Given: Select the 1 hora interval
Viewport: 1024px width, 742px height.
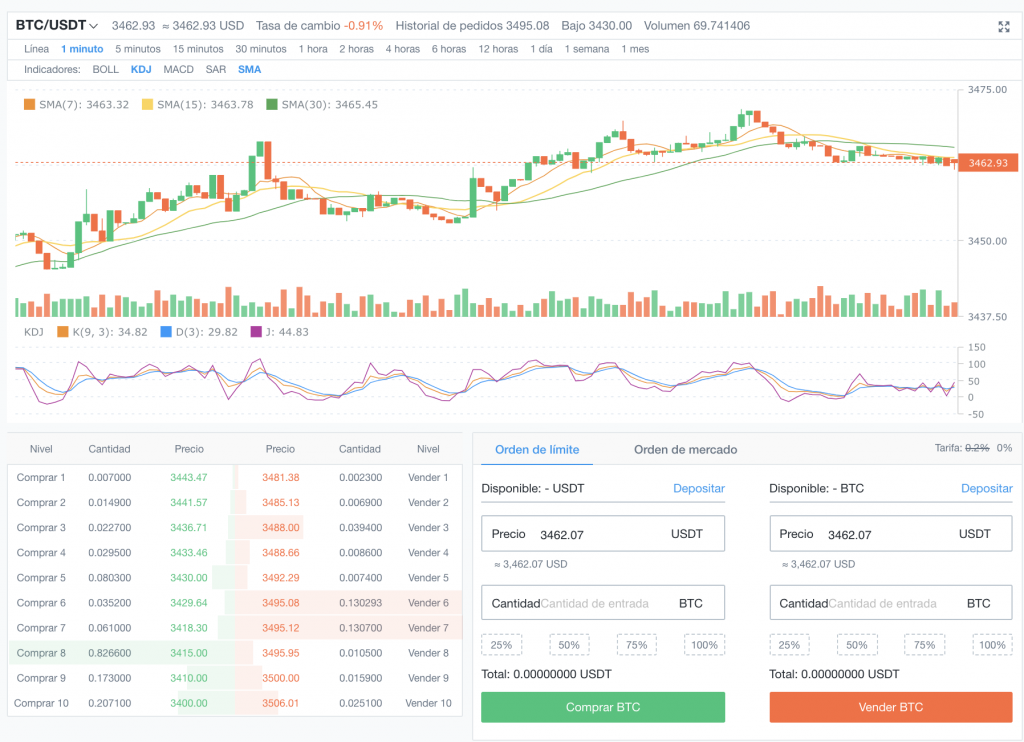Looking at the screenshot, I should [x=313, y=49].
